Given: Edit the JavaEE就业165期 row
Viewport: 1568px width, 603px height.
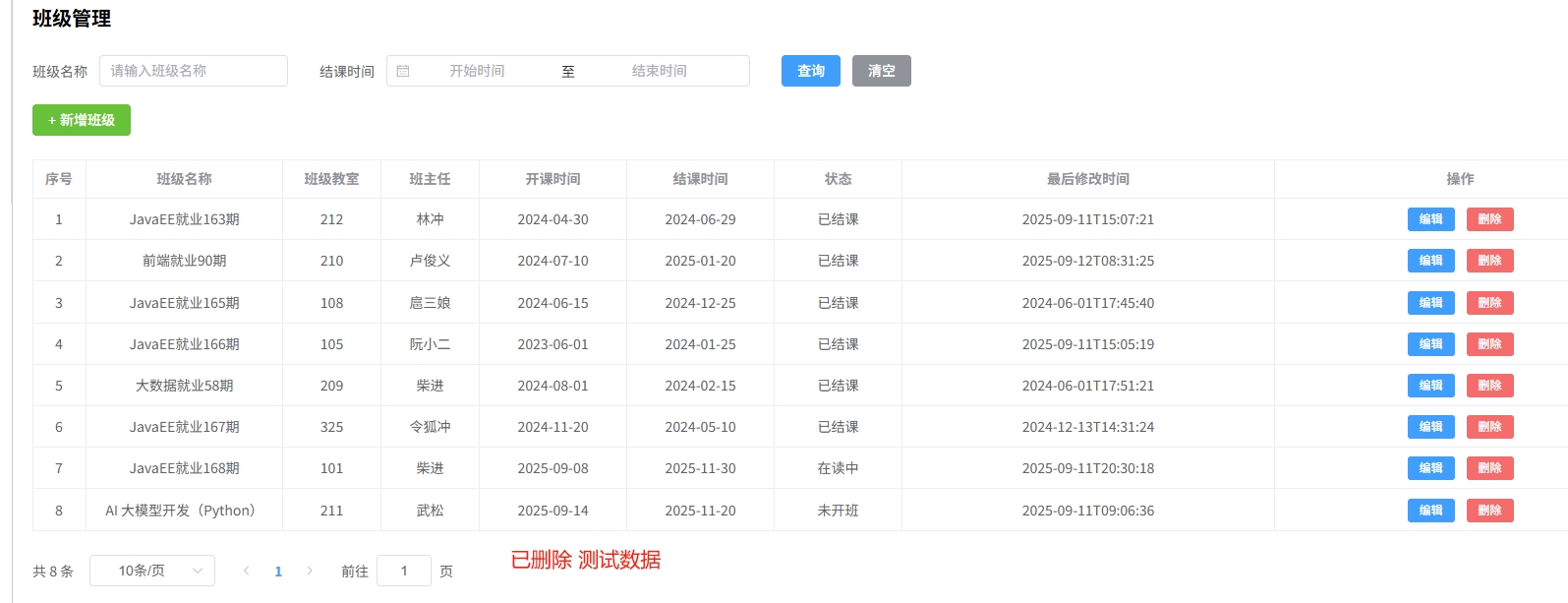Looking at the screenshot, I should [1431, 303].
